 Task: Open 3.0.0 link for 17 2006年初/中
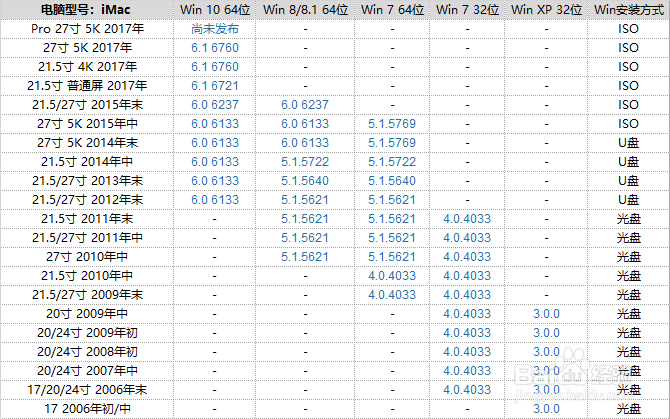[x=547, y=409]
